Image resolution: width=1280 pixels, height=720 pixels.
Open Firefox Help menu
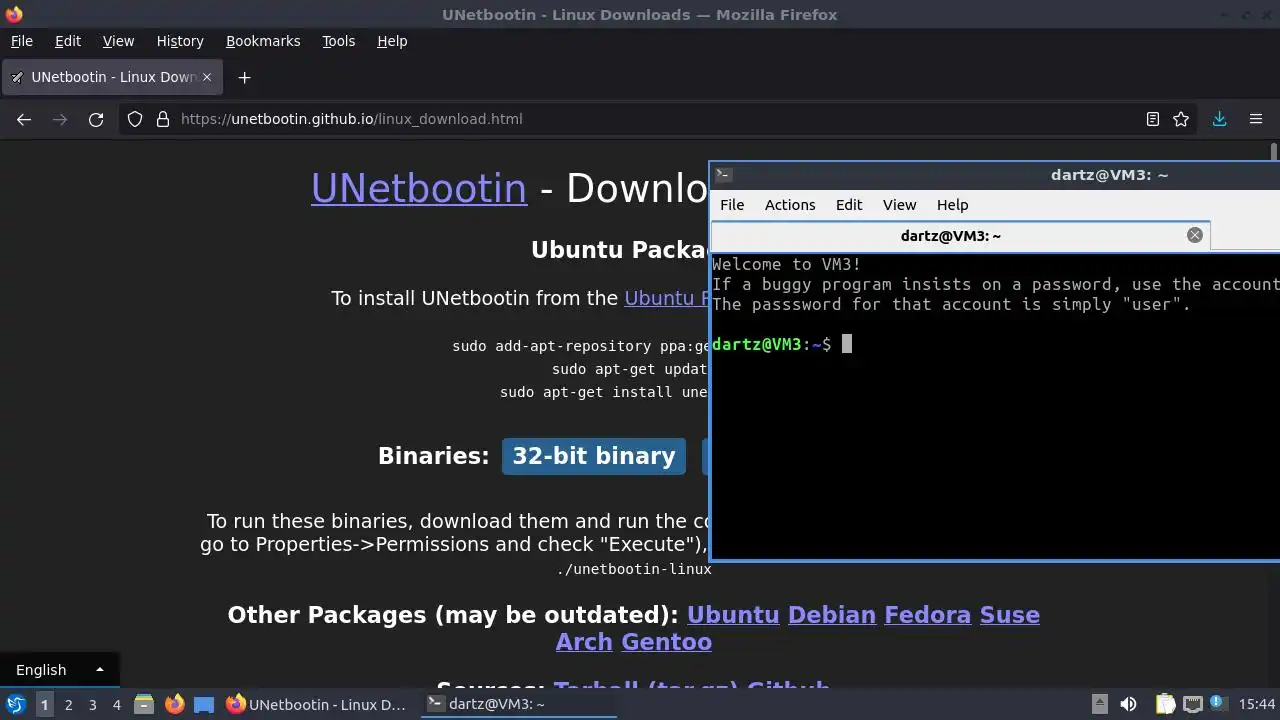pyautogui.click(x=392, y=41)
